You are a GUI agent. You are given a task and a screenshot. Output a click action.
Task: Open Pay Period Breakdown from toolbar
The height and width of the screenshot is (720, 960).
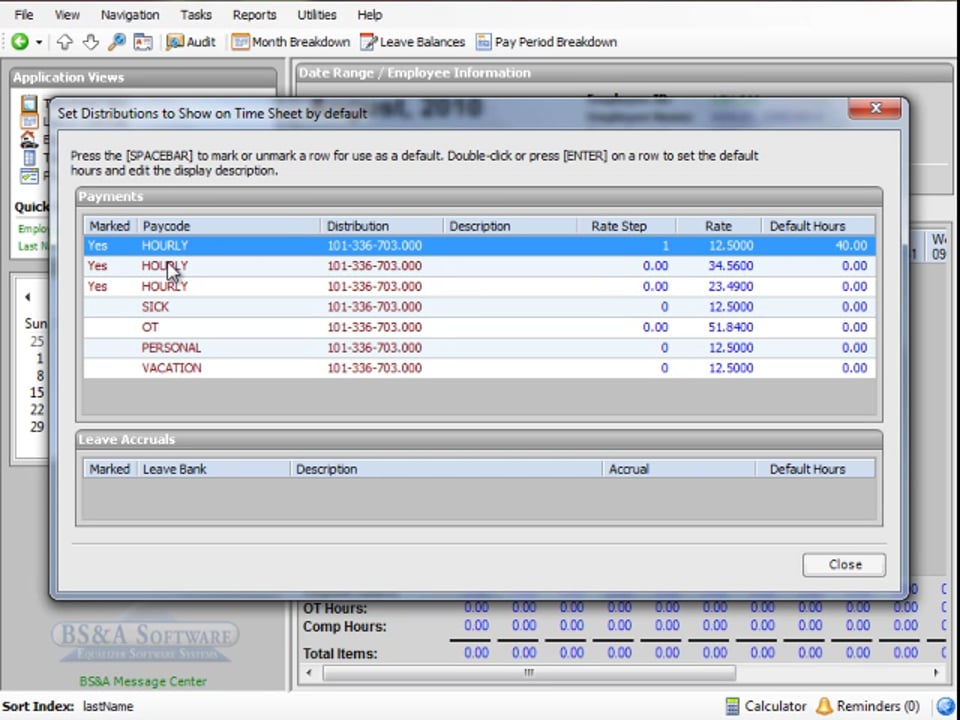546,42
